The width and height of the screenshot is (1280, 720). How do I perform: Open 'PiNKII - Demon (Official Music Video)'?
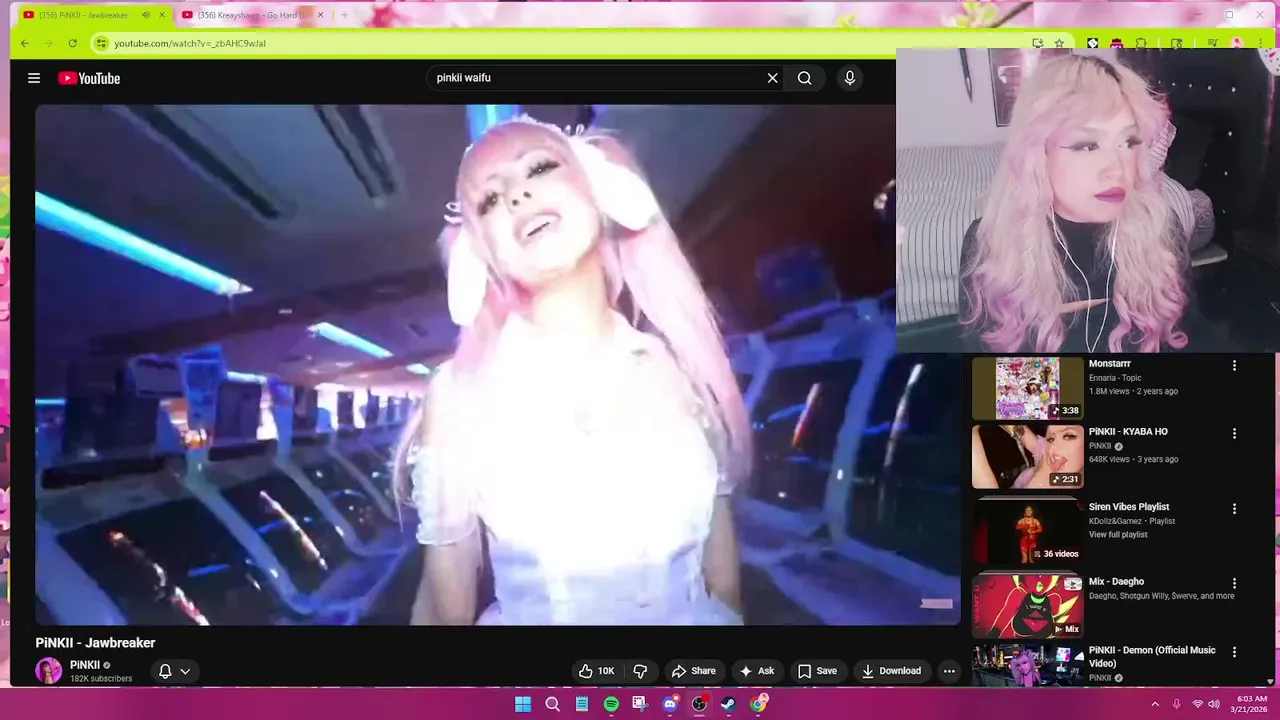pyautogui.click(x=1152, y=657)
